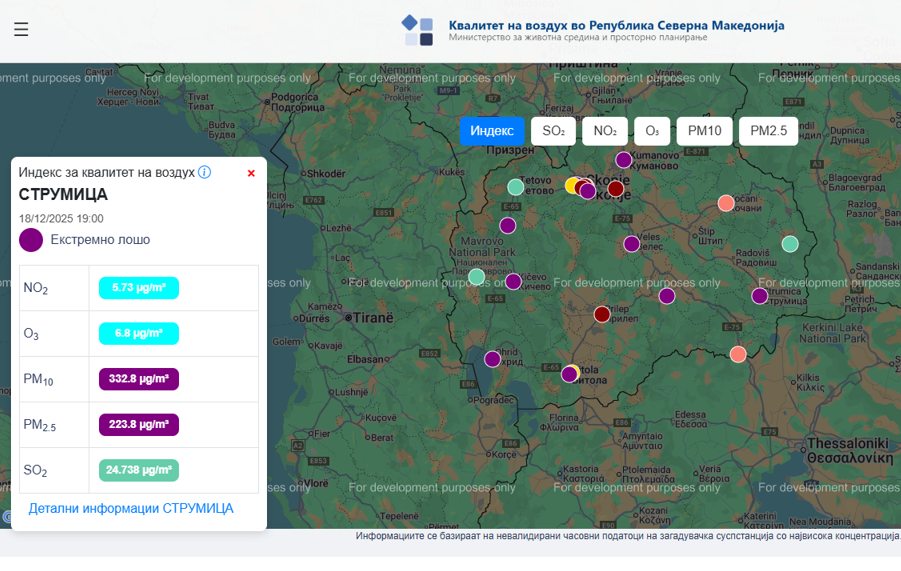This screenshot has height=571, width=901.
Task: Click the info icon beside index title
Action: pyautogui.click(x=204, y=172)
